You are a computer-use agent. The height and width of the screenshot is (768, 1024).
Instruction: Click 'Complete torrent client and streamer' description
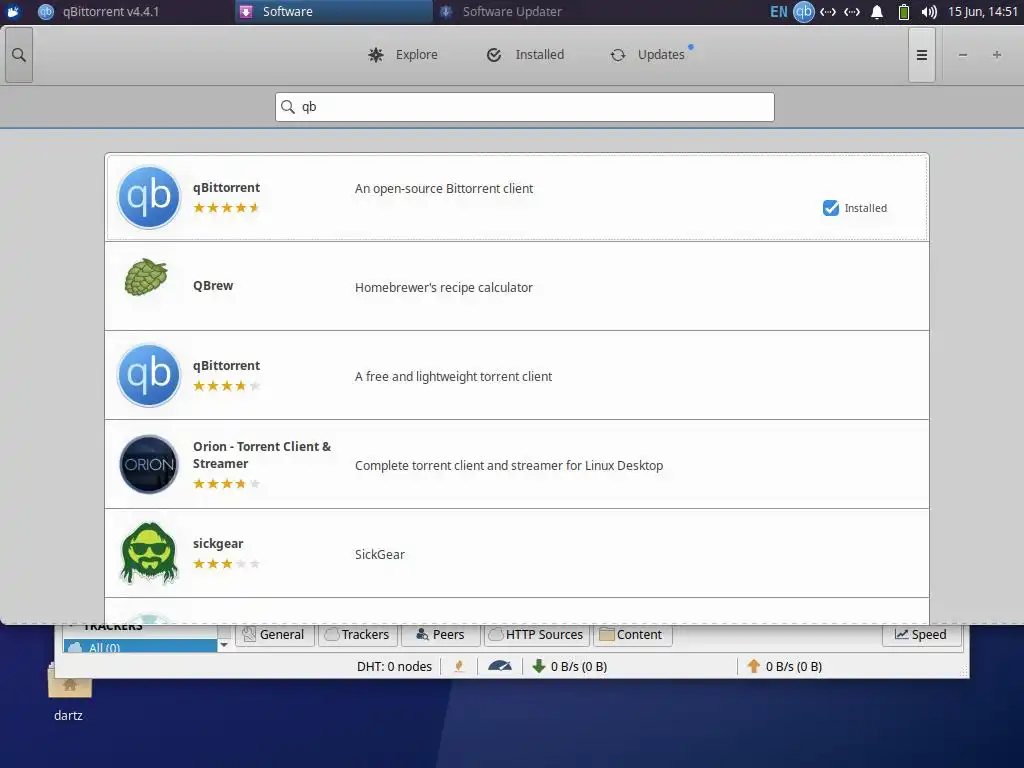point(509,466)
